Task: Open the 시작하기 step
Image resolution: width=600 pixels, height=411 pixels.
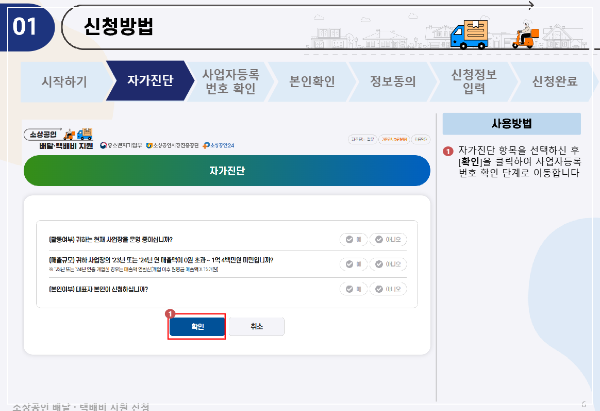Action: [x=64, y=82]
